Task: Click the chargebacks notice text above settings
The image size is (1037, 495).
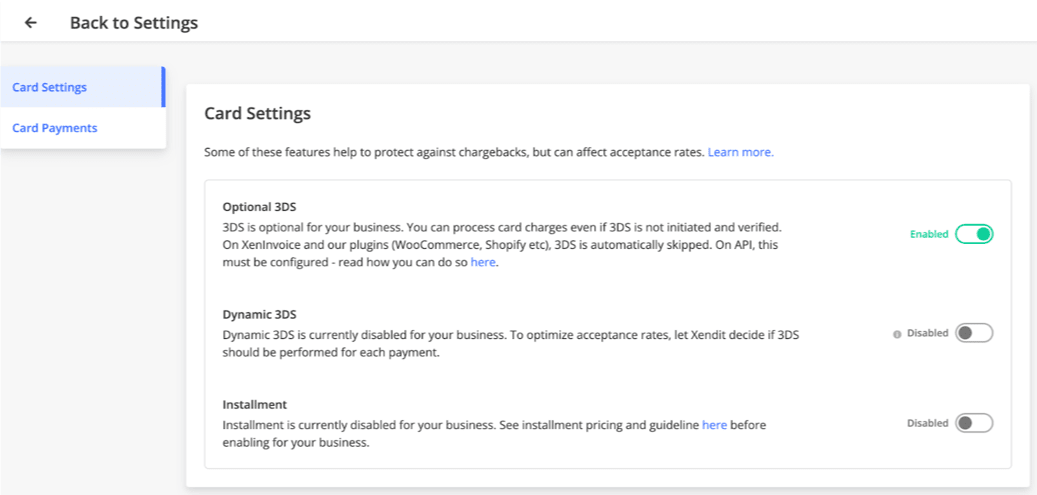Action: pos(455,152)
